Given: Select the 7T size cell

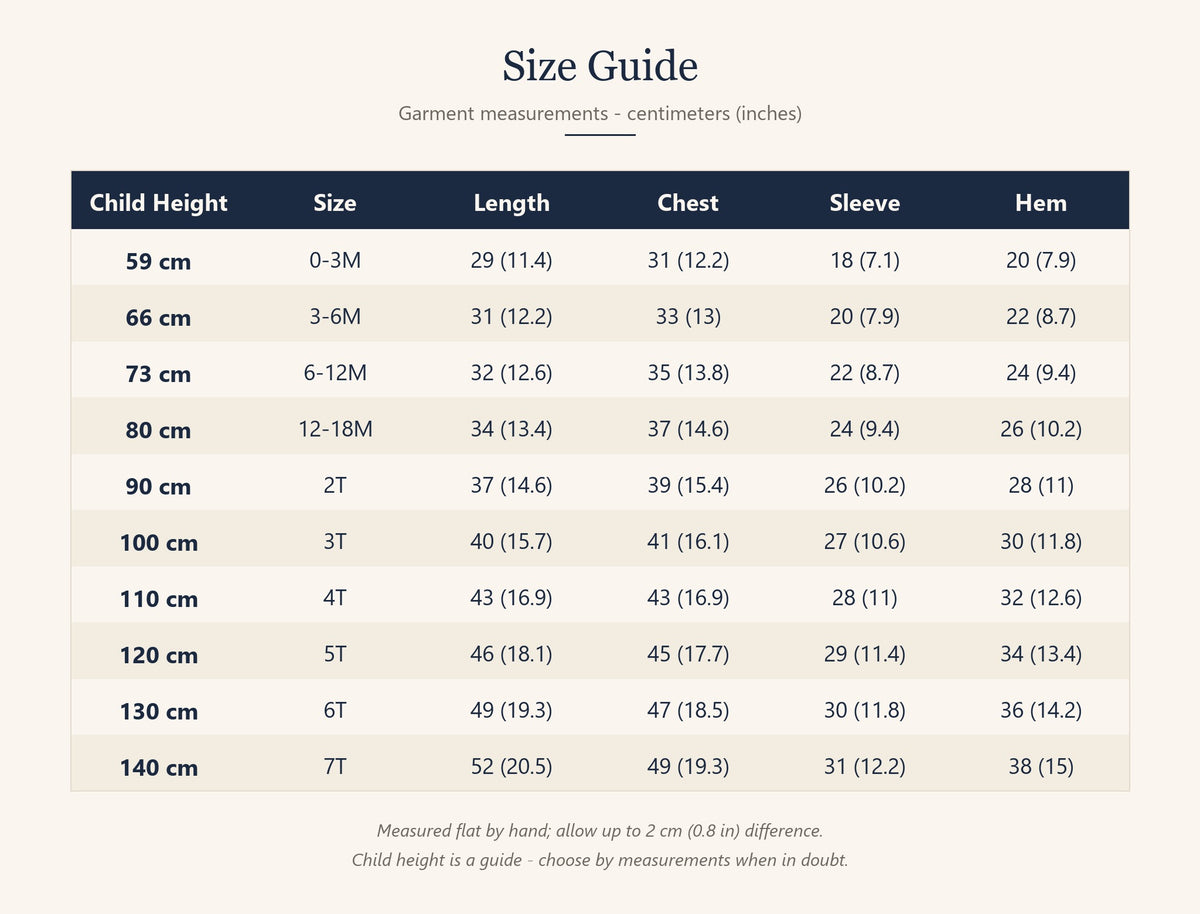Looking at the screenshot, I should 335,766.
